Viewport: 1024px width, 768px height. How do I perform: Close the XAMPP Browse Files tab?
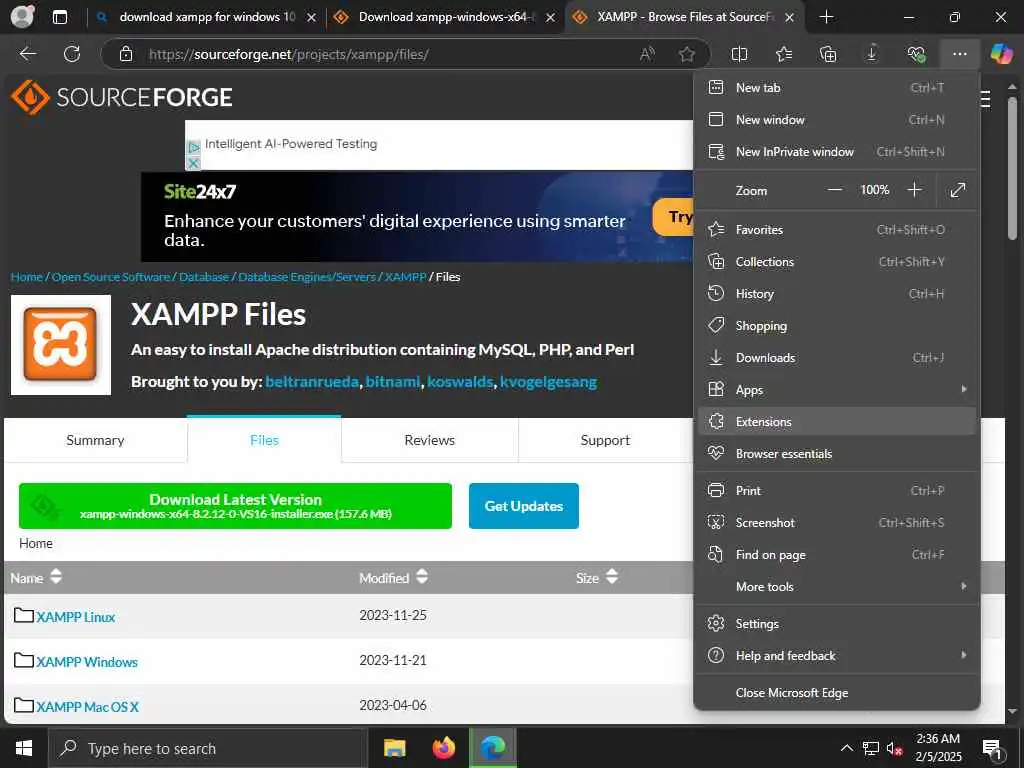point(790,18)
